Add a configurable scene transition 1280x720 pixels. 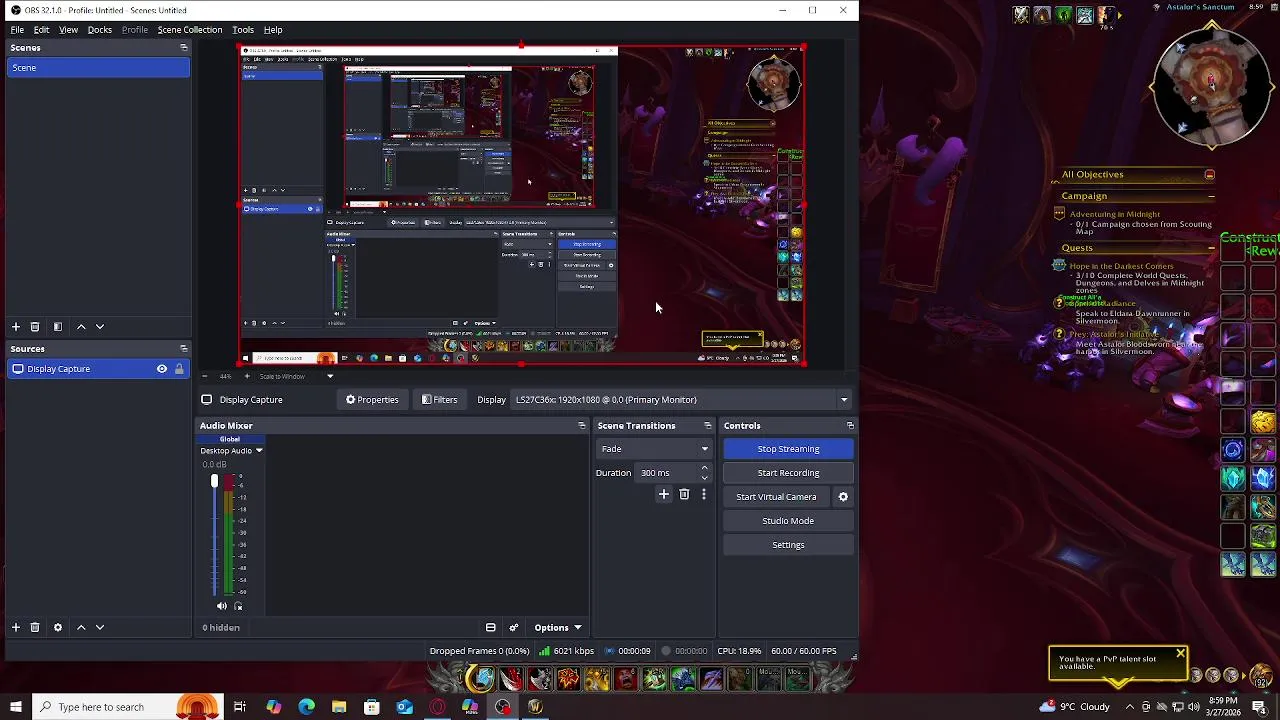point(663,494)
